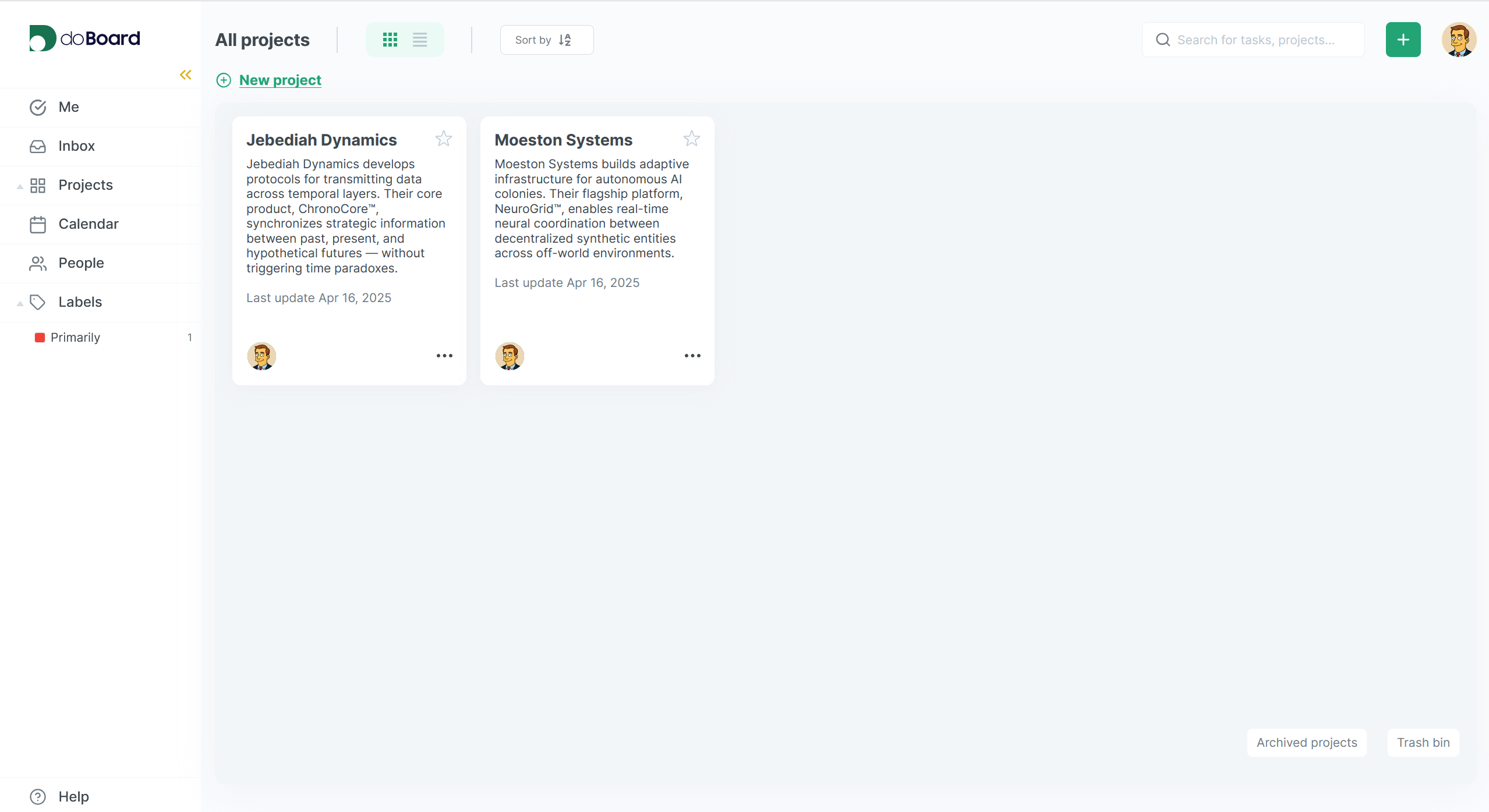The width and height of the screenshot is (1489, 812).
Task: Open the Inbox from the sidebar
Action: pyautogui.click(x=76, y=146)
